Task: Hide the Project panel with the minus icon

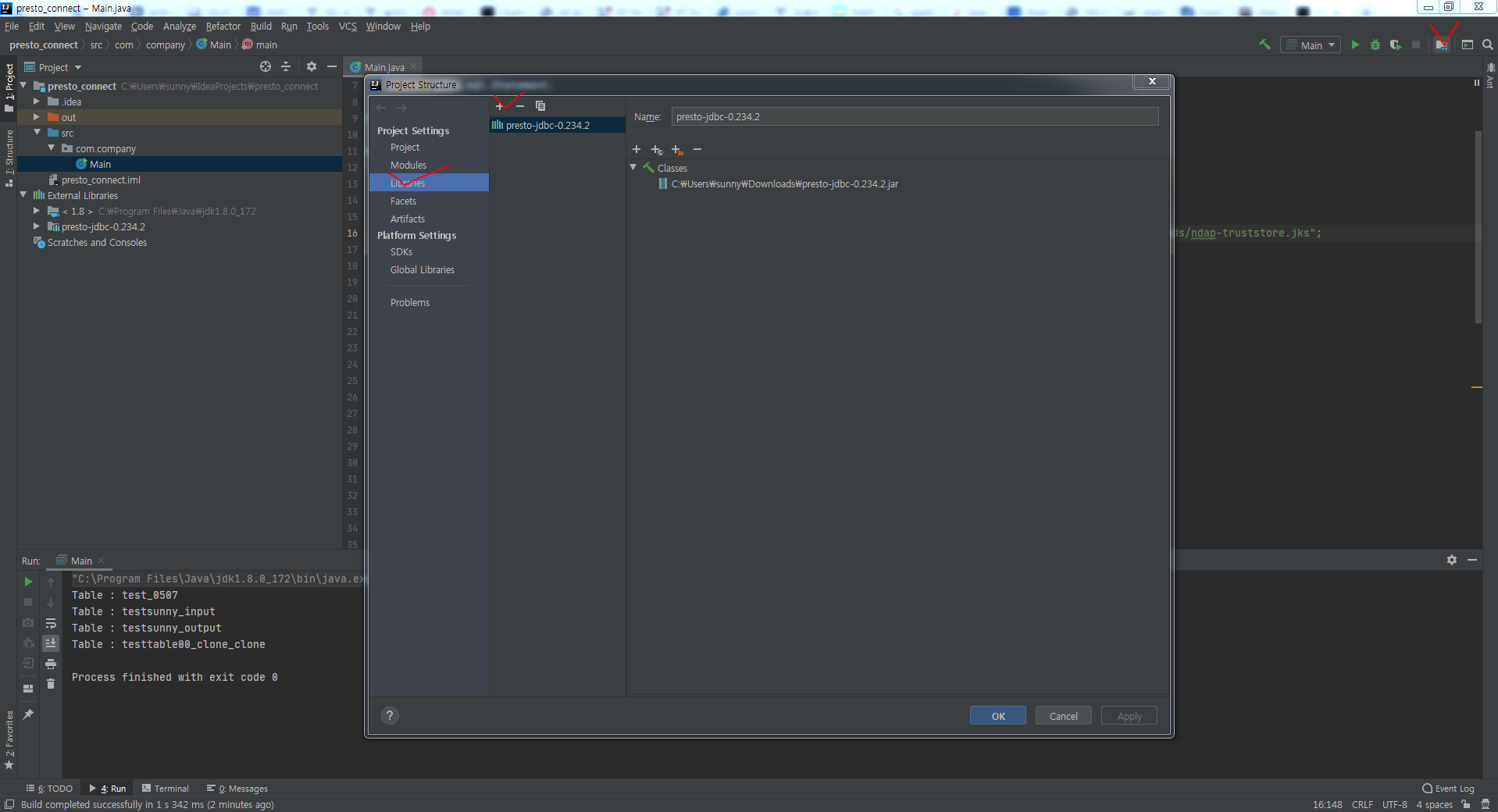Action: [332, 67]
